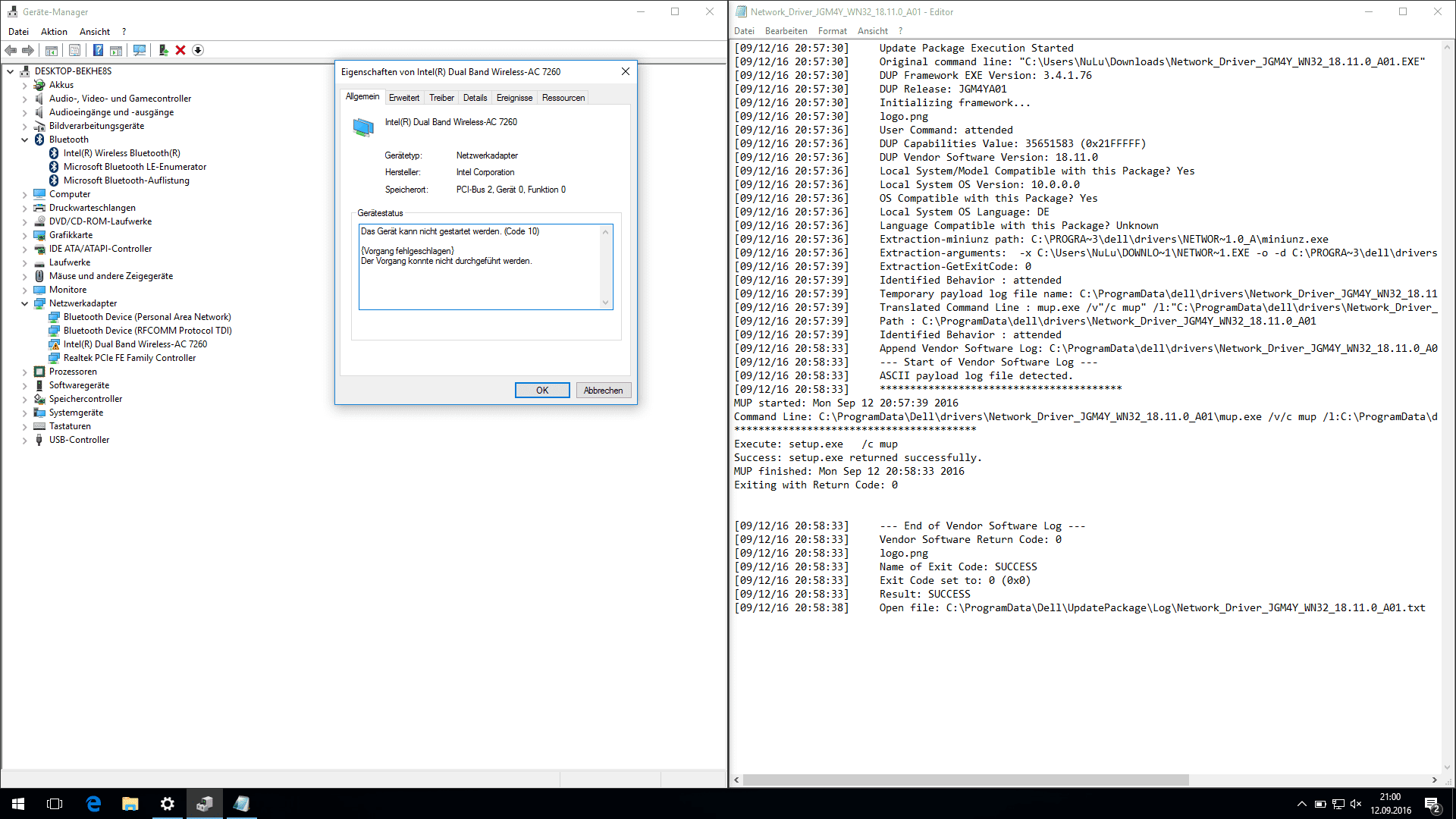1456x819 pixels.
Task: Click the Editor horizontal scrollbar thumb
Action: [965, 780]
